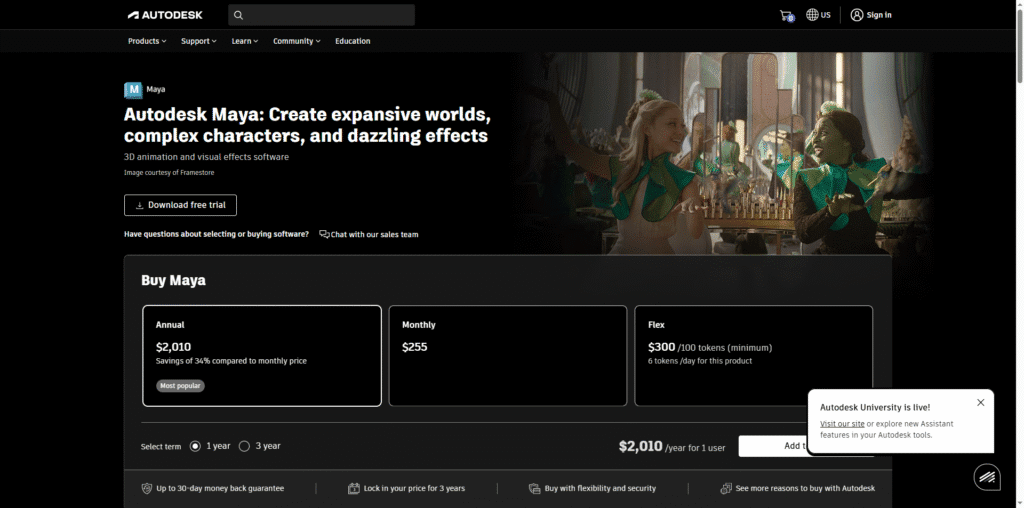Click the $2,010 /year for 1 user total
The height and width of the screenshot is (508, 1024).
[672, 447]
